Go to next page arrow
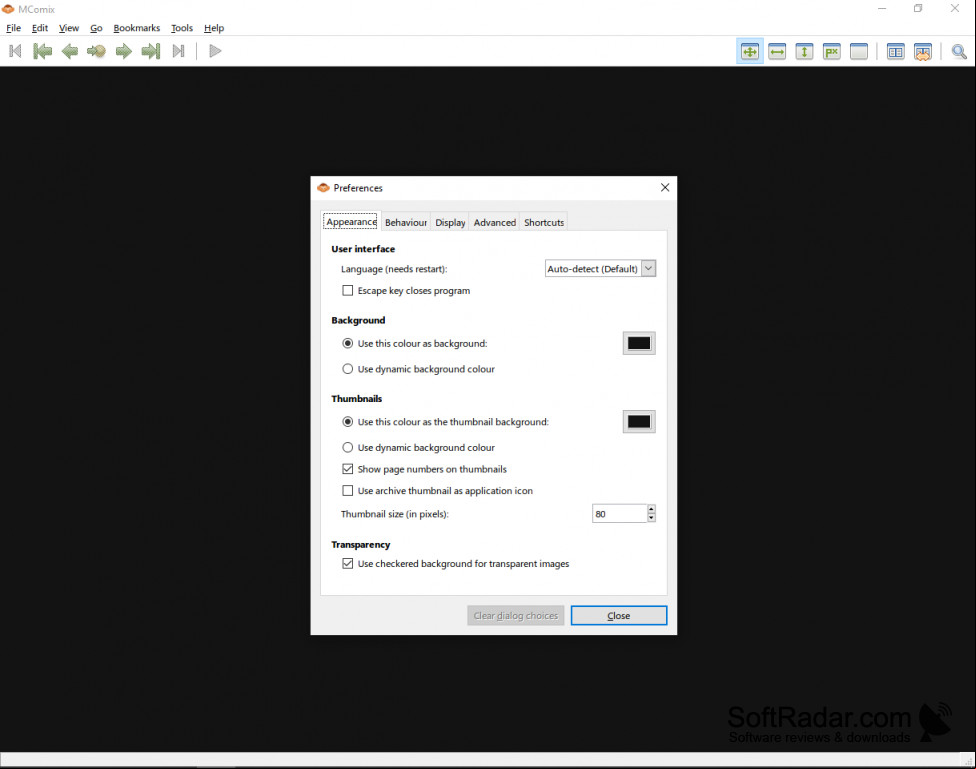Image resolution: width=976 pixels, height=769 pixels. click(123, 51)
